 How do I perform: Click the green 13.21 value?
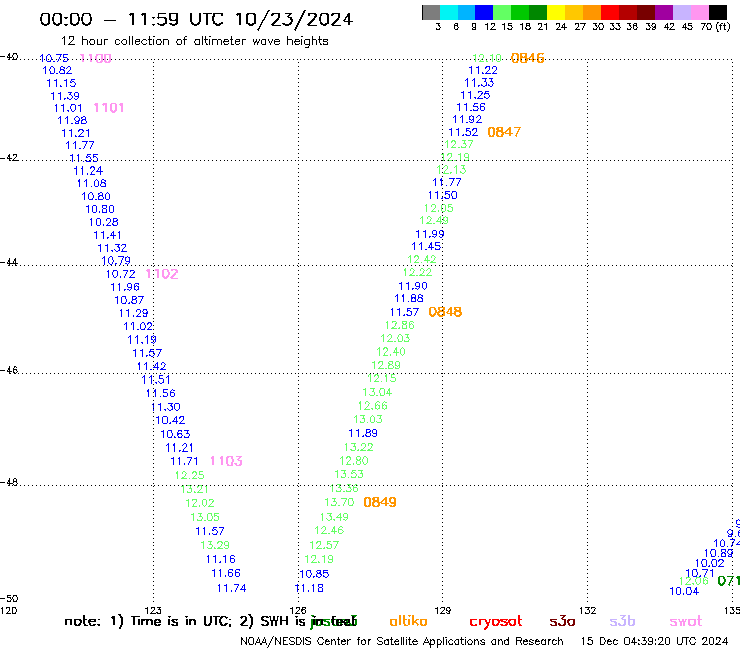pos(194,489)
